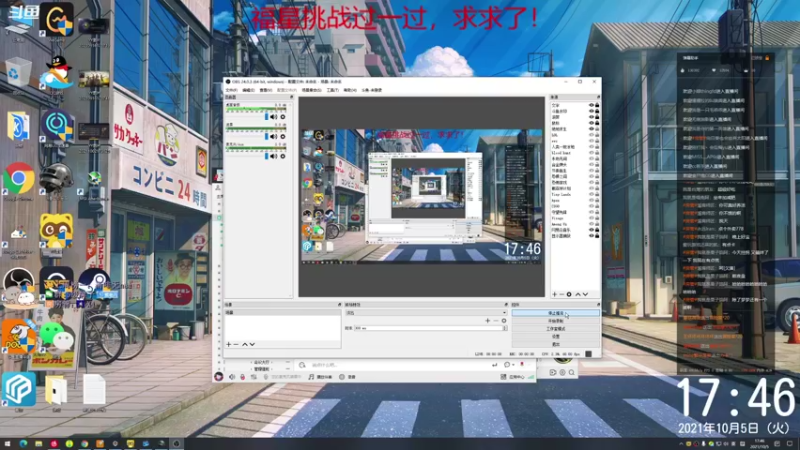Toggle lock on CSGO source
This screenshot has height=450, width=800.
pos(597,206)
